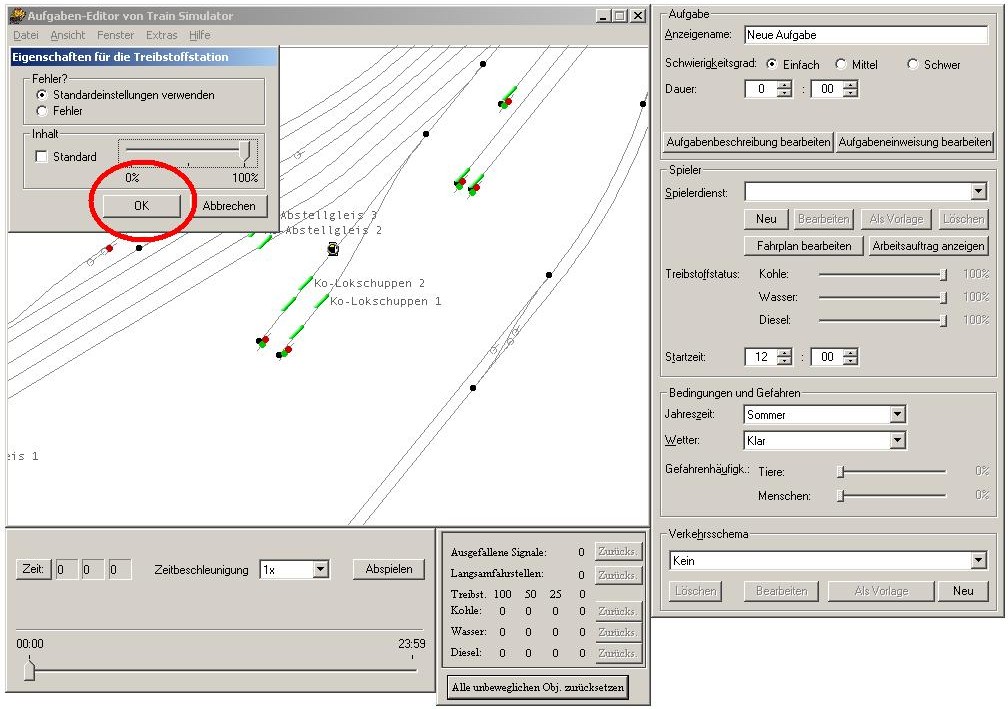Set difficulty to Mittel
This screenshot has width=1008, height=709.
(841, 64)
